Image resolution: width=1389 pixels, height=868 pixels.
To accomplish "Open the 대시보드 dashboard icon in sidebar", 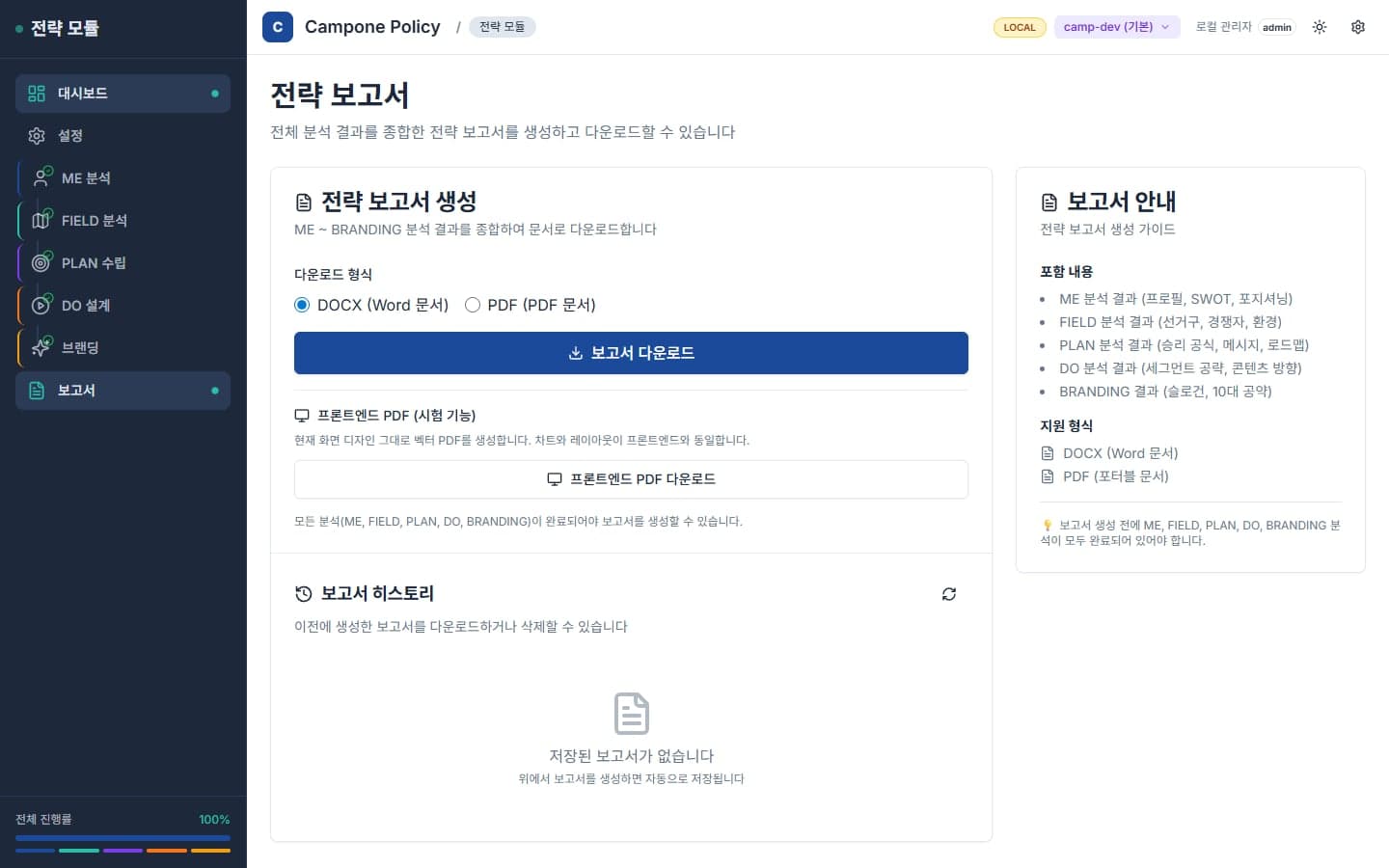I will [37, 94].
